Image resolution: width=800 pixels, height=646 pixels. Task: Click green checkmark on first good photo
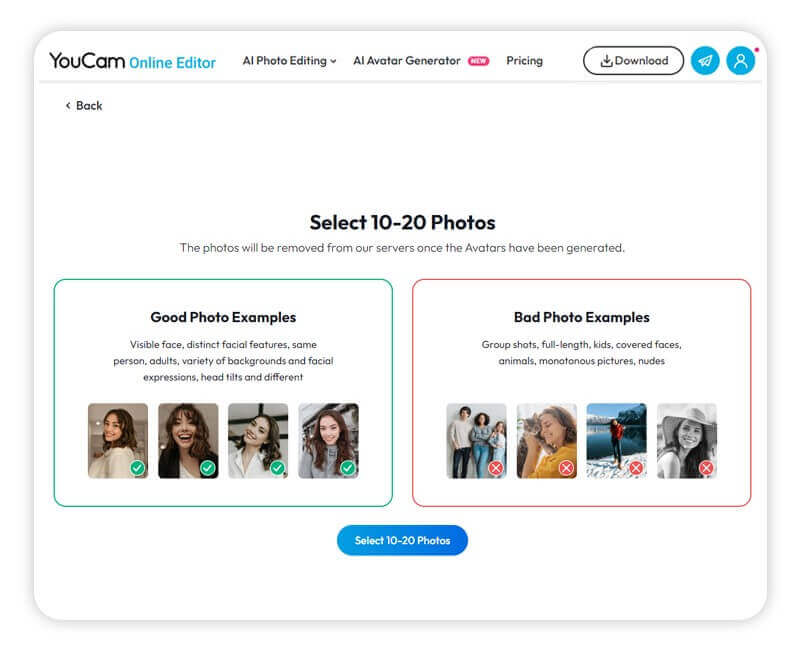(x=138, y=468)
